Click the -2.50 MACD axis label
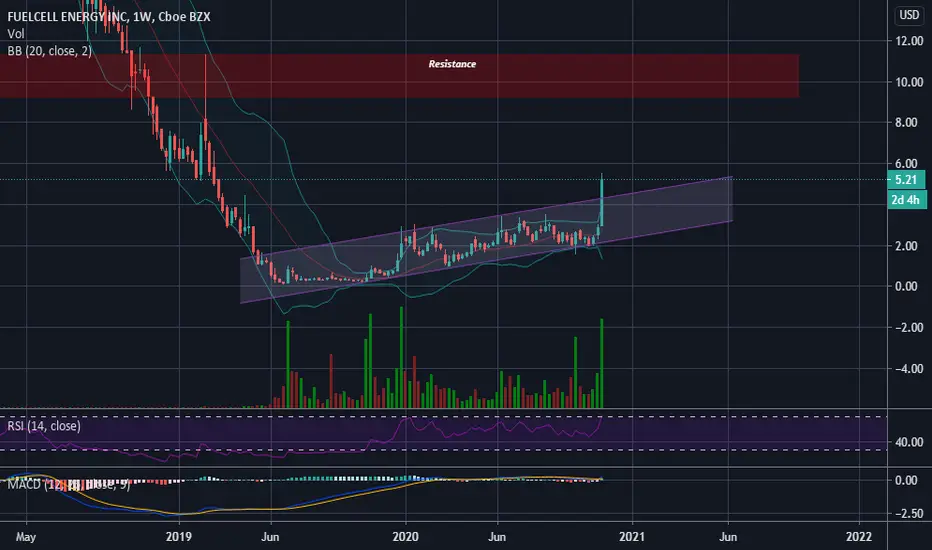Viewport: 932px width, 550px height. 909,513
